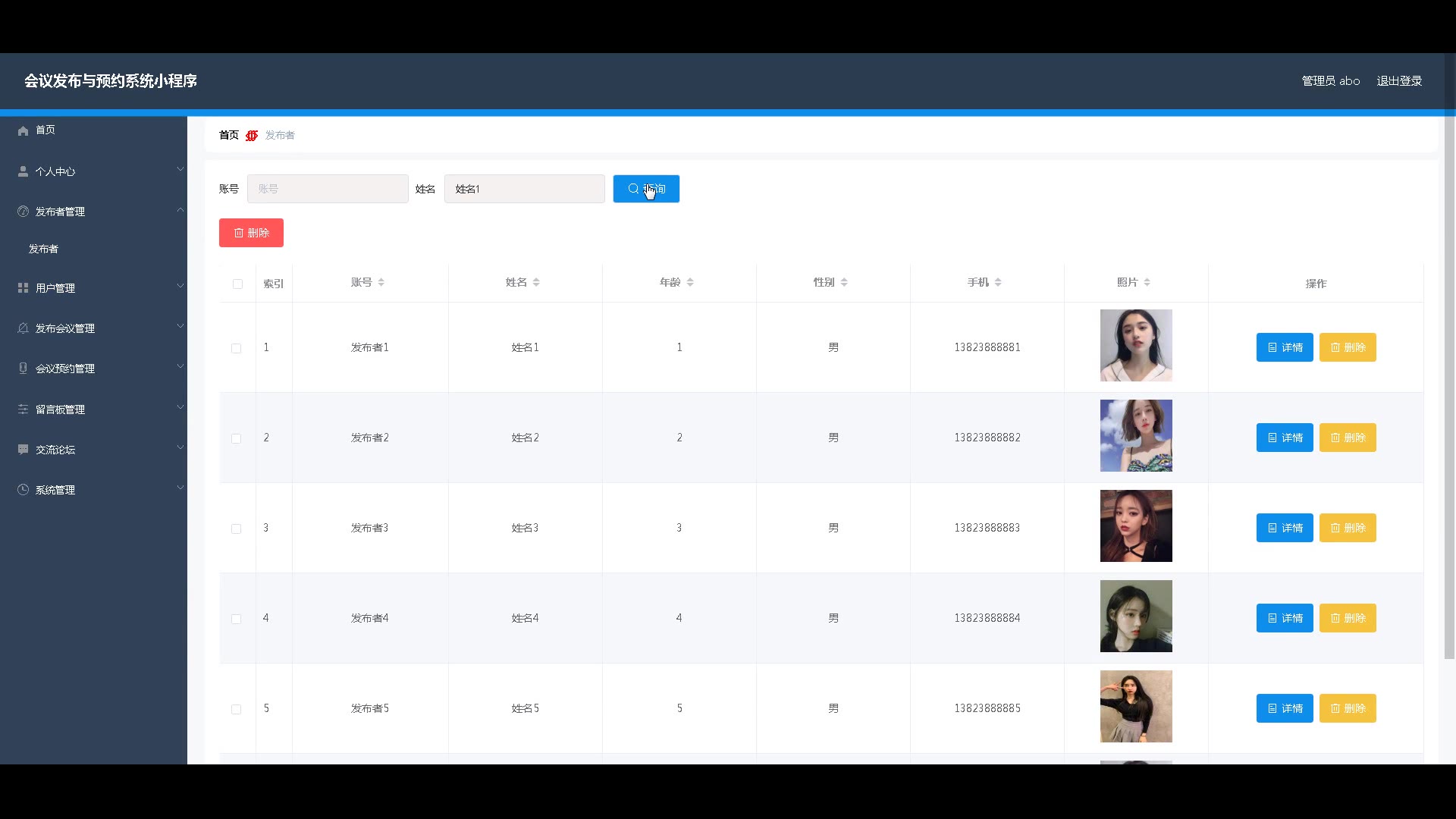This screenshot has height=819, width=1456.
Task: Sort the 年龄 column with its arrow icon
Action: pos(690,282)
